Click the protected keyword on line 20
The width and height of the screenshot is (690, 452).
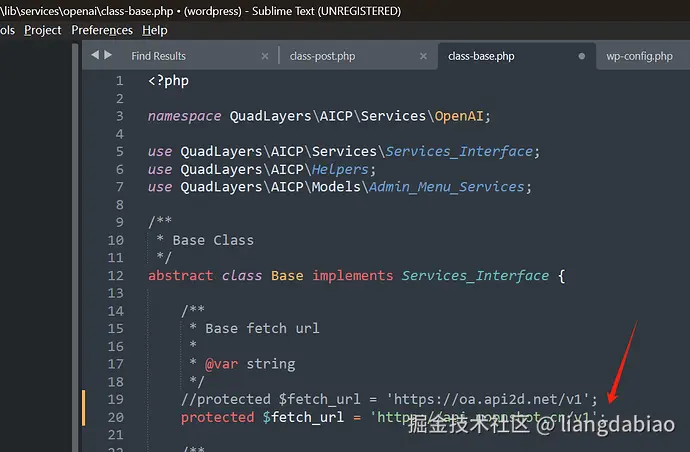tap(217, 417)
